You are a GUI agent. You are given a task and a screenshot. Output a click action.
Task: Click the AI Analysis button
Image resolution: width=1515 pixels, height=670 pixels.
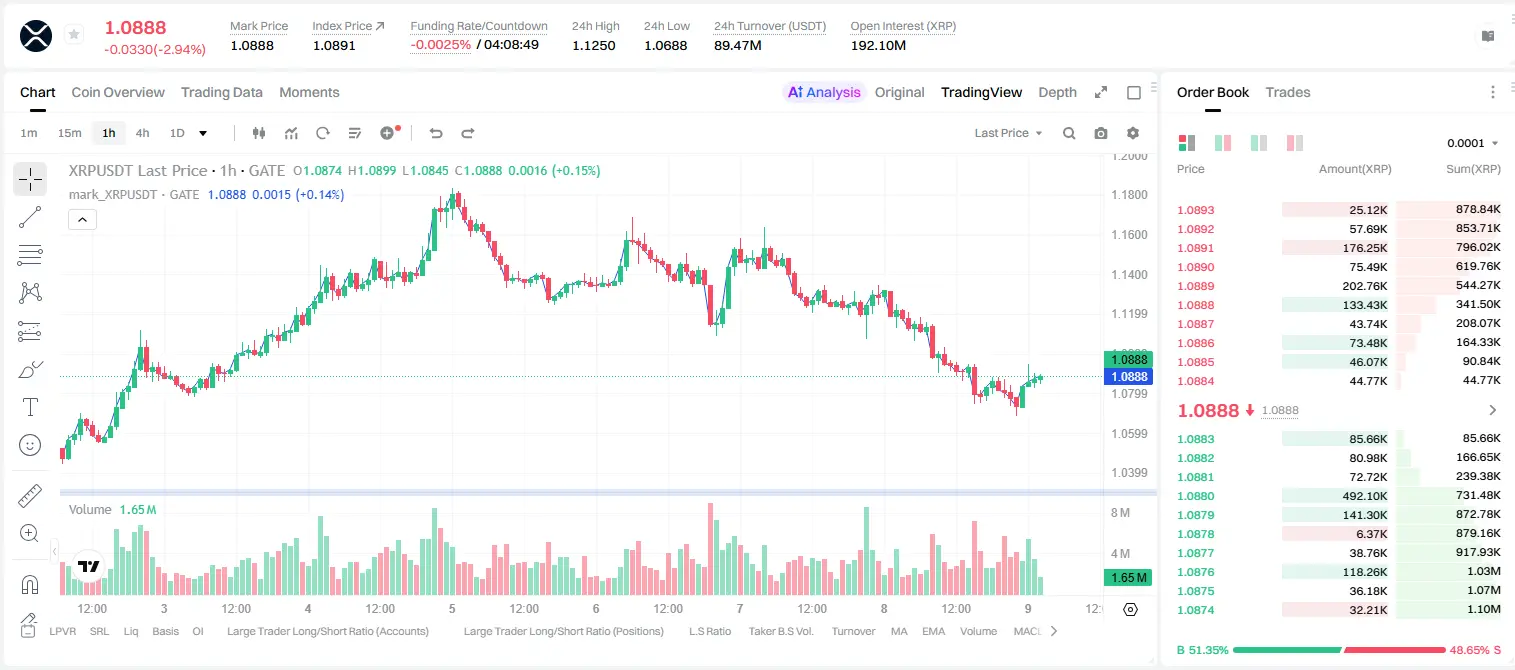[x=824, y=92]
